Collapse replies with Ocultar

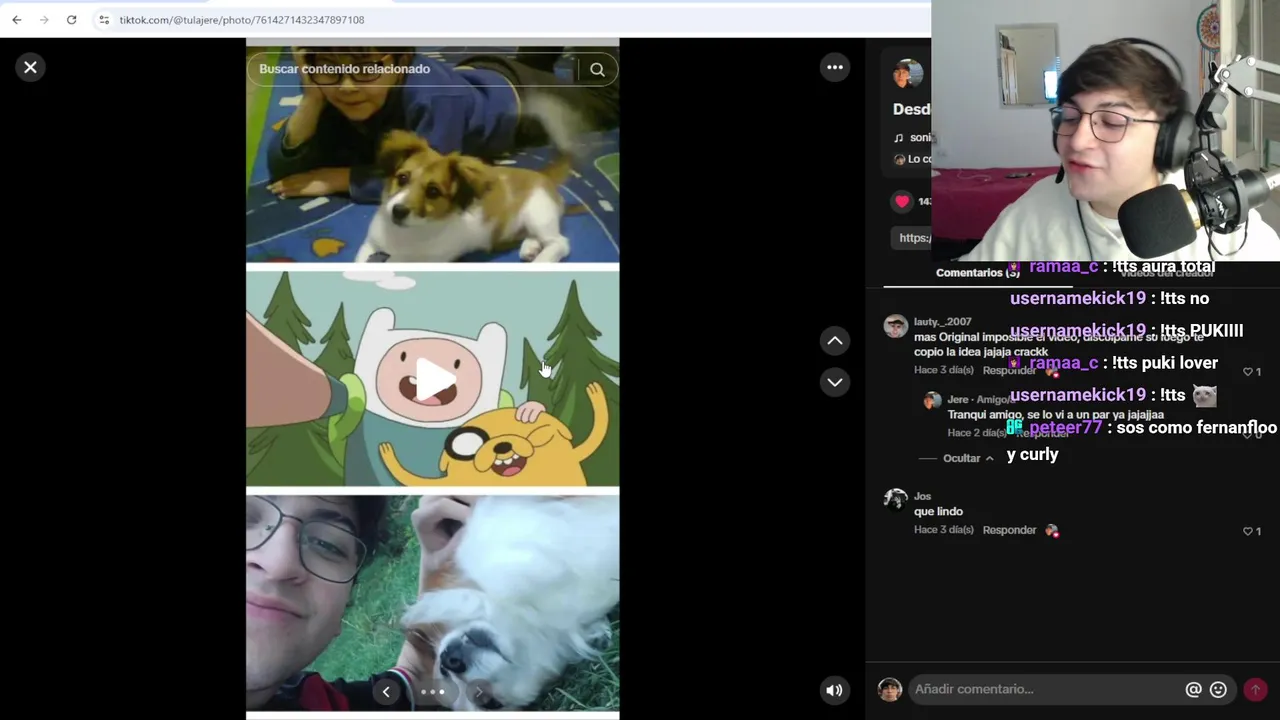point(968,458)
